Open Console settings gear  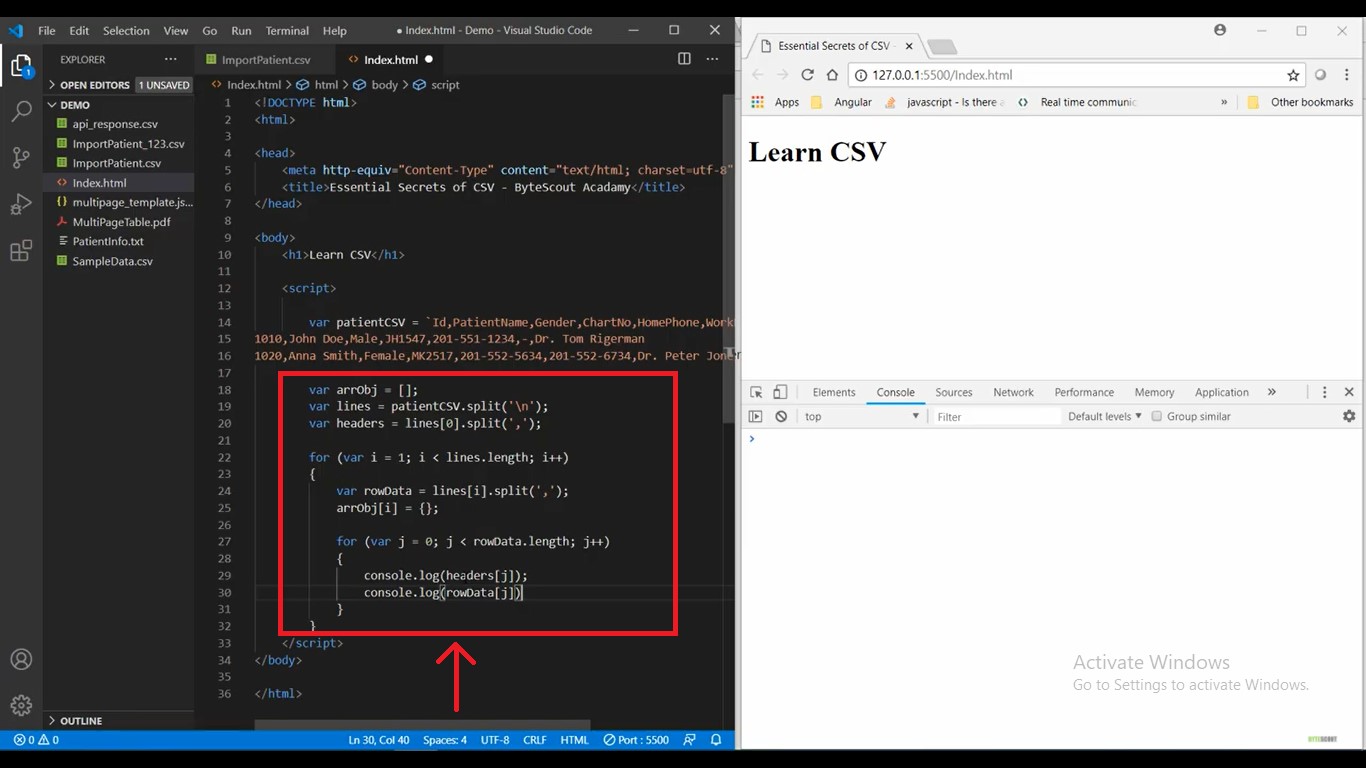pos(1349,416)
